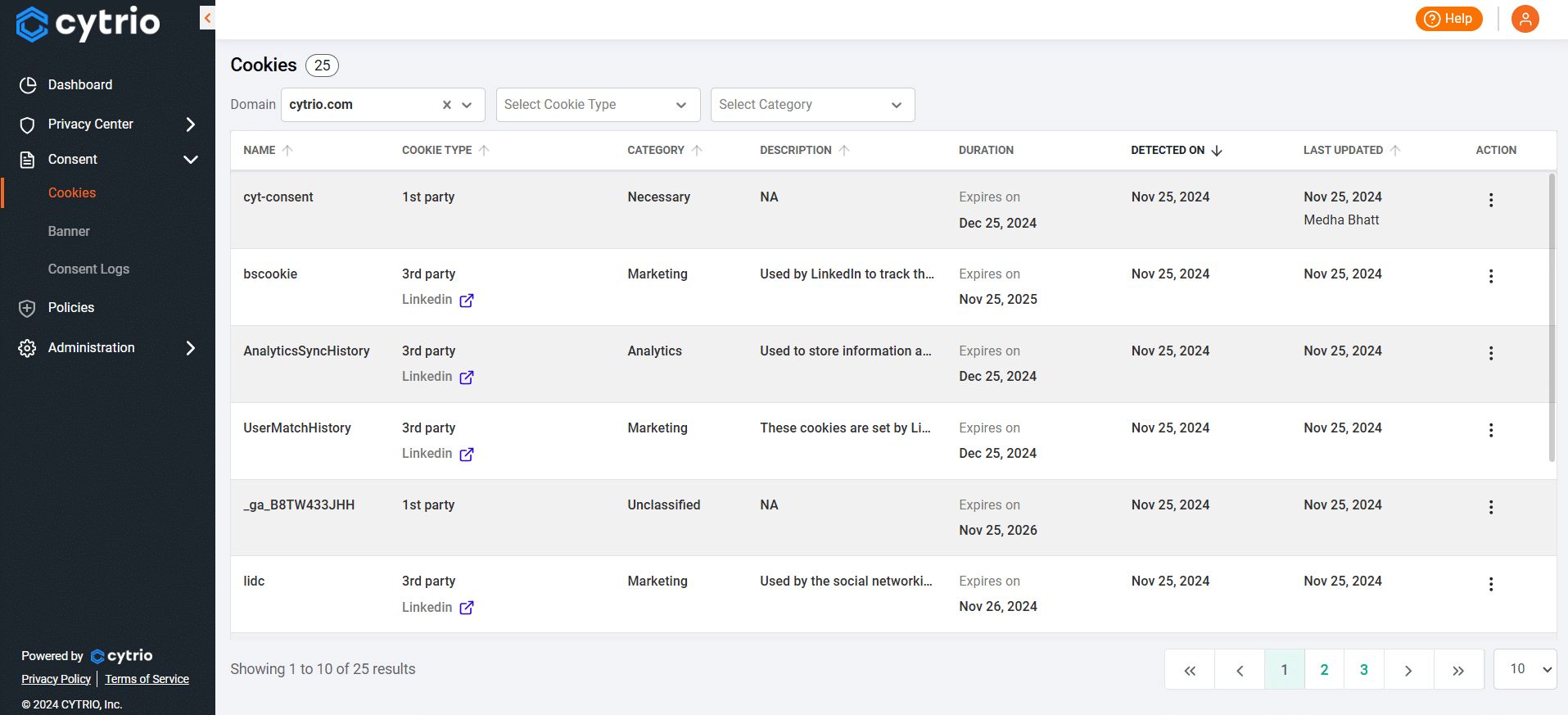
Task: Clear the cytrio.com domain selection
Action: tap(447, 105)
